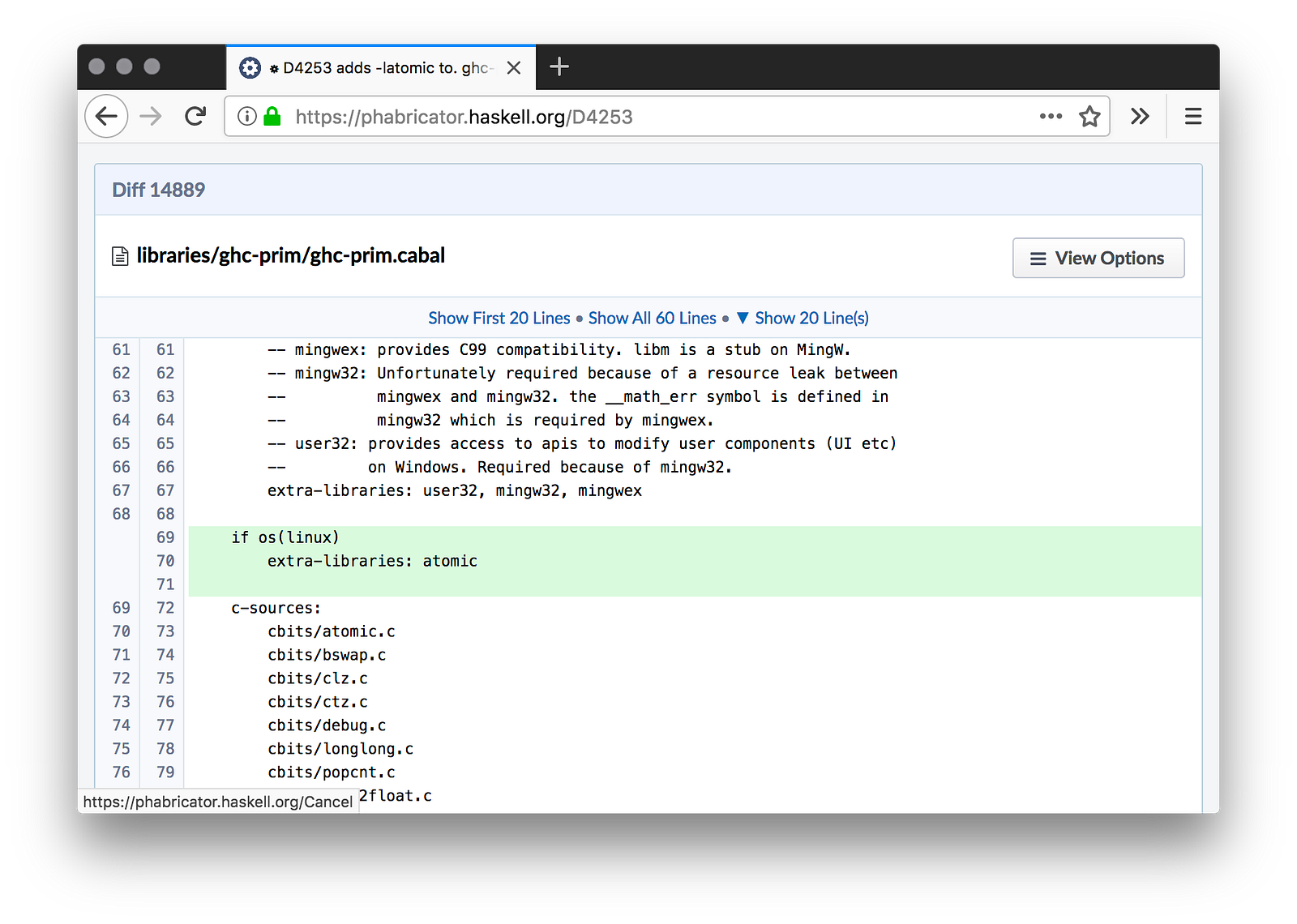This screenshot has width=1297, height=924.
Task: Click Show All 60 Lines link
Action: tap(652, 319)
